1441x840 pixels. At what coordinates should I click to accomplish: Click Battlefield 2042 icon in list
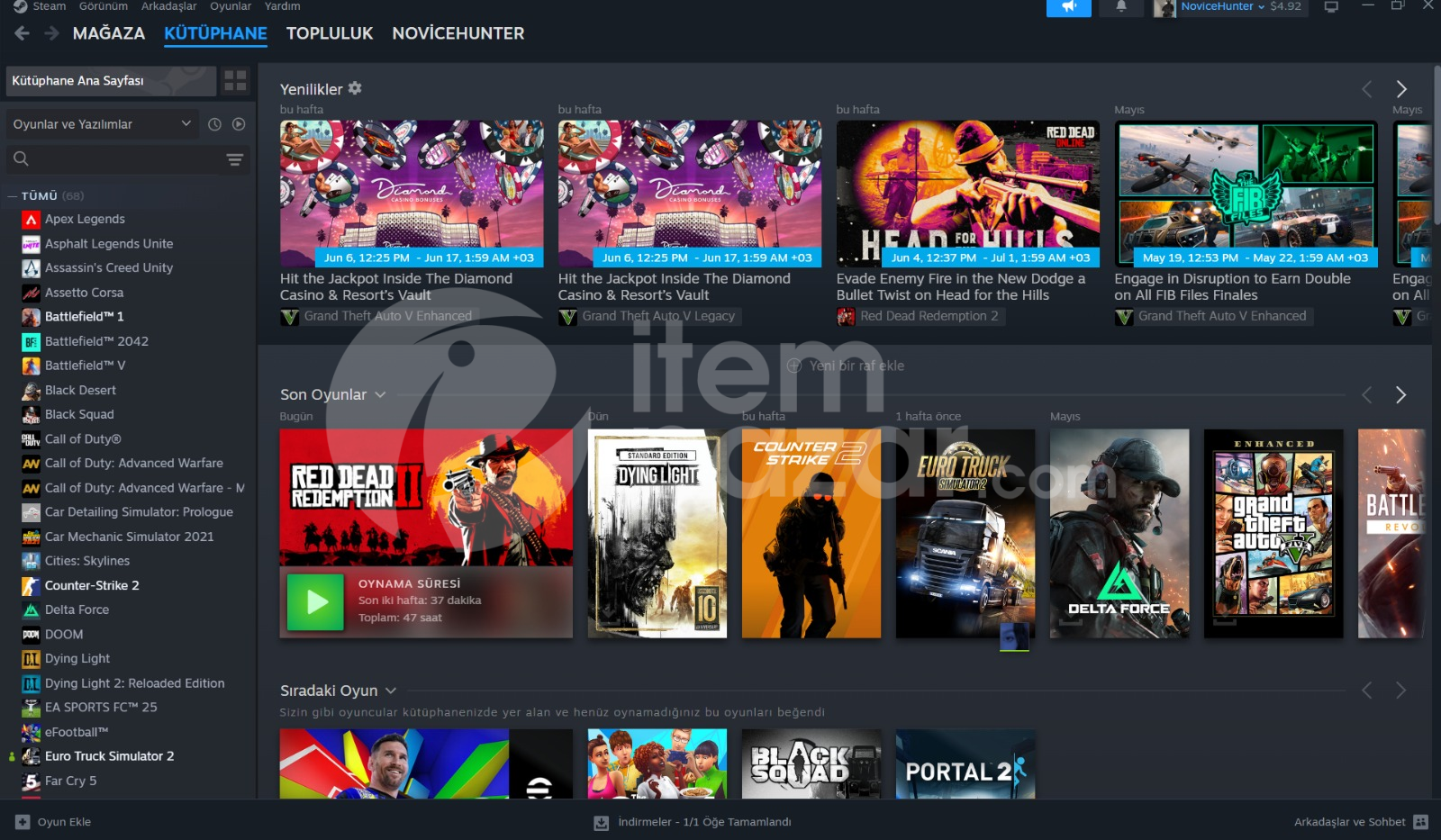click(31, 341)
